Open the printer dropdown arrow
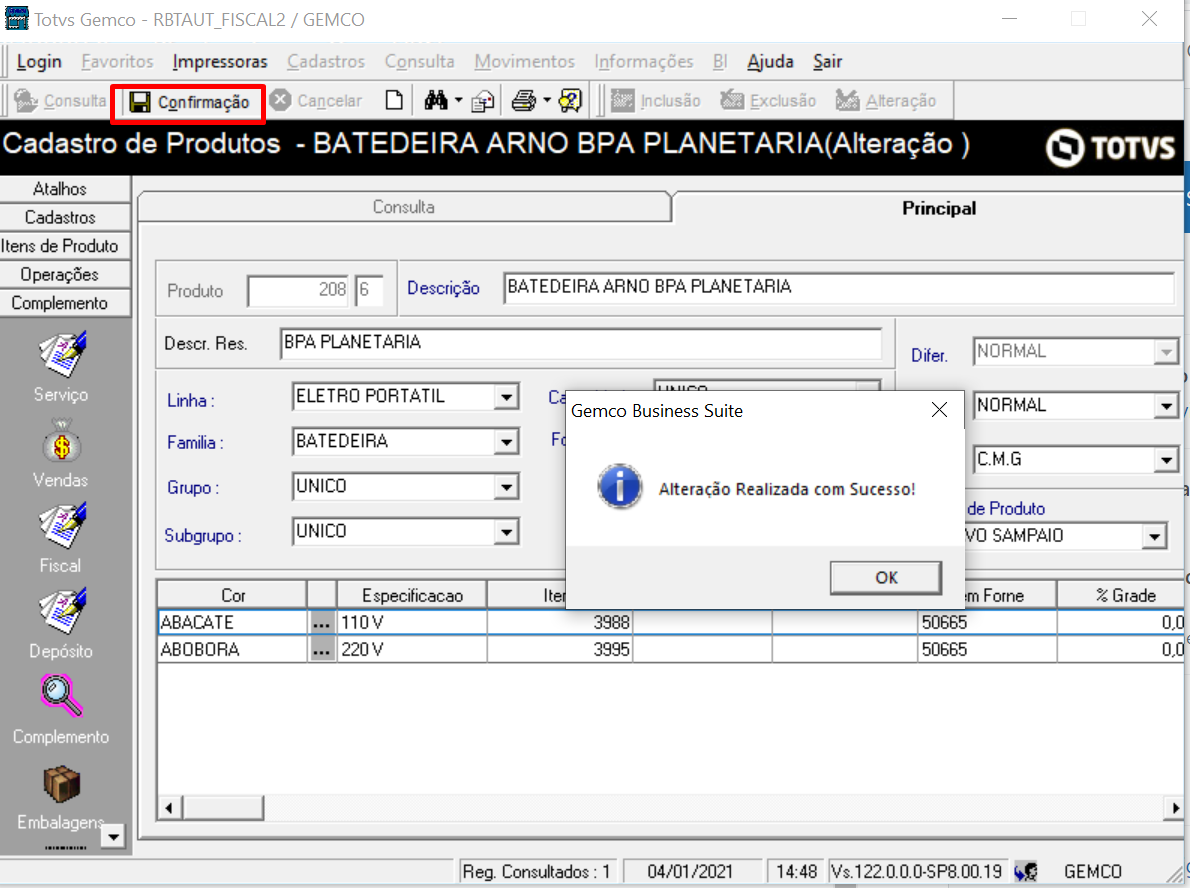This screenshot has height=888, width=1190. click(x=546, y=100)
